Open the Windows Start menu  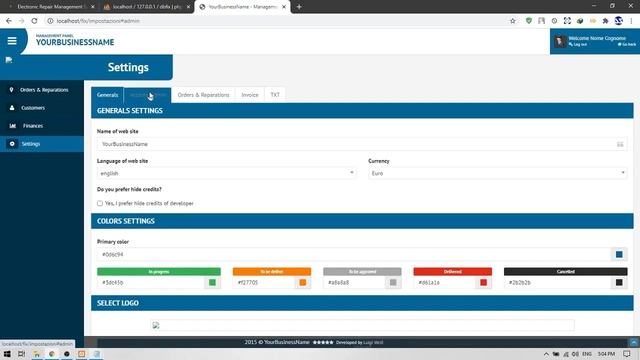(x=7, y=354)
